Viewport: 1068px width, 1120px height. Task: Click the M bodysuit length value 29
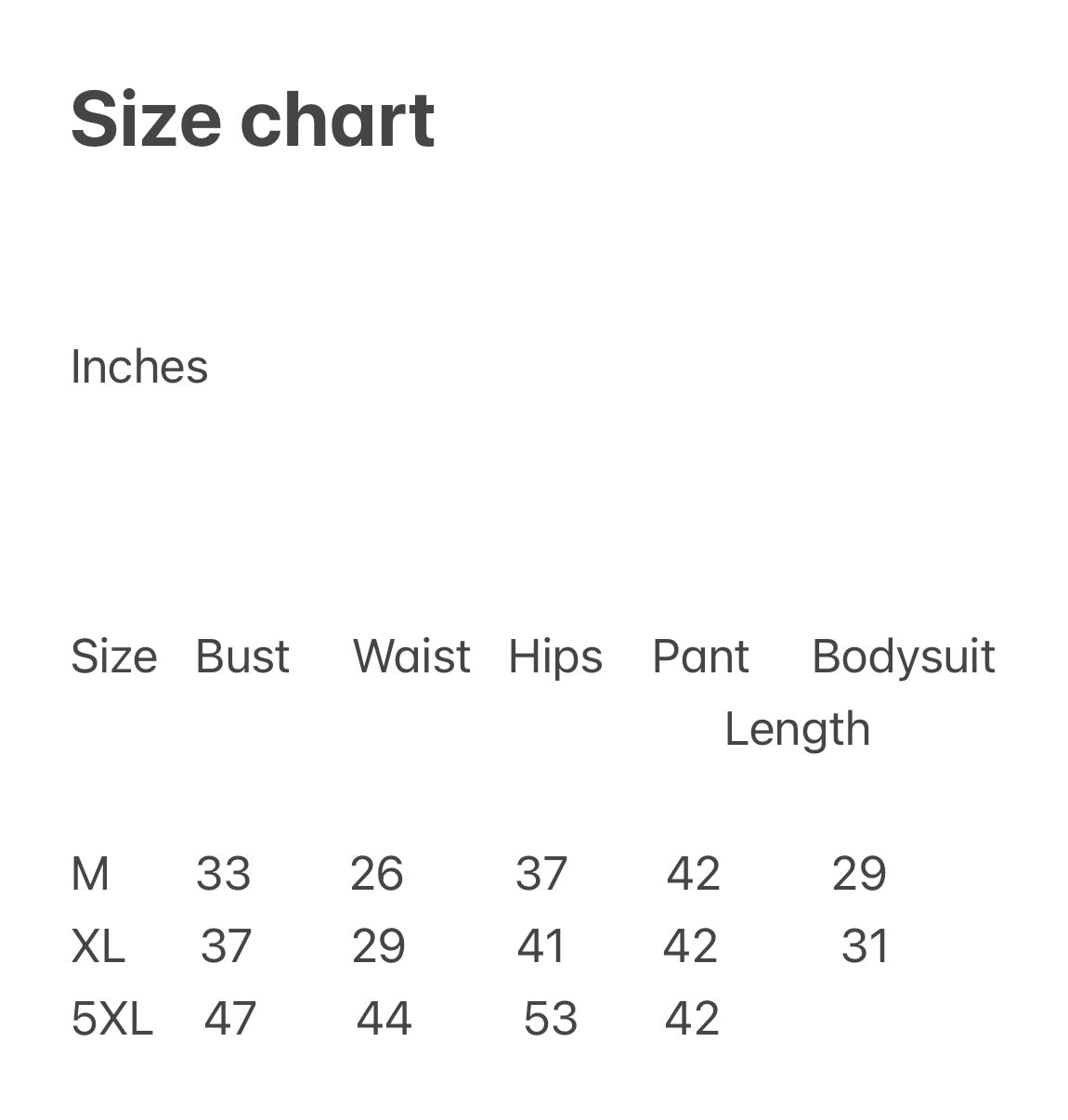coord(859,874)
